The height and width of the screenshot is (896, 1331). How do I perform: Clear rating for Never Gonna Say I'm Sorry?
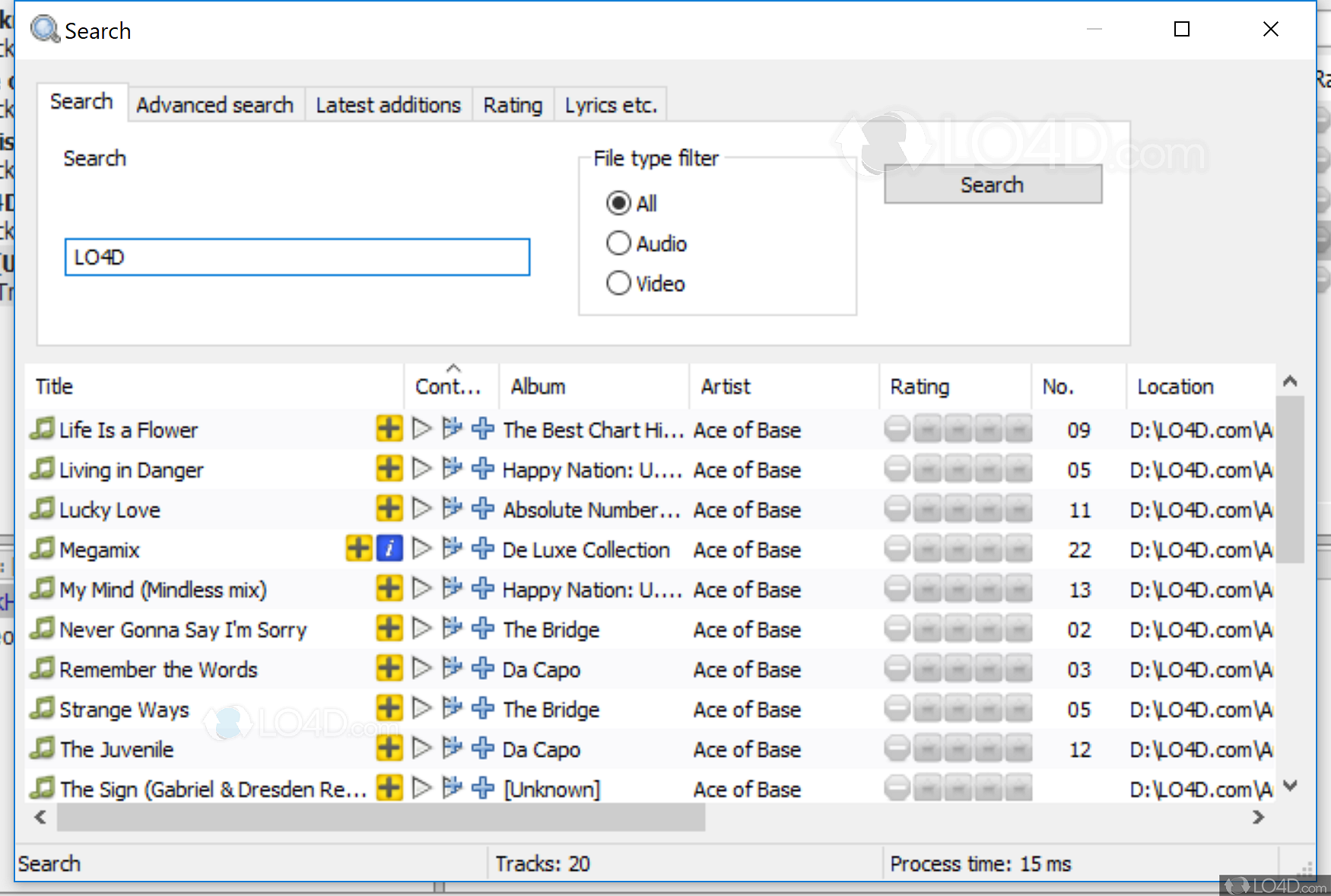(x=897, y=629)
